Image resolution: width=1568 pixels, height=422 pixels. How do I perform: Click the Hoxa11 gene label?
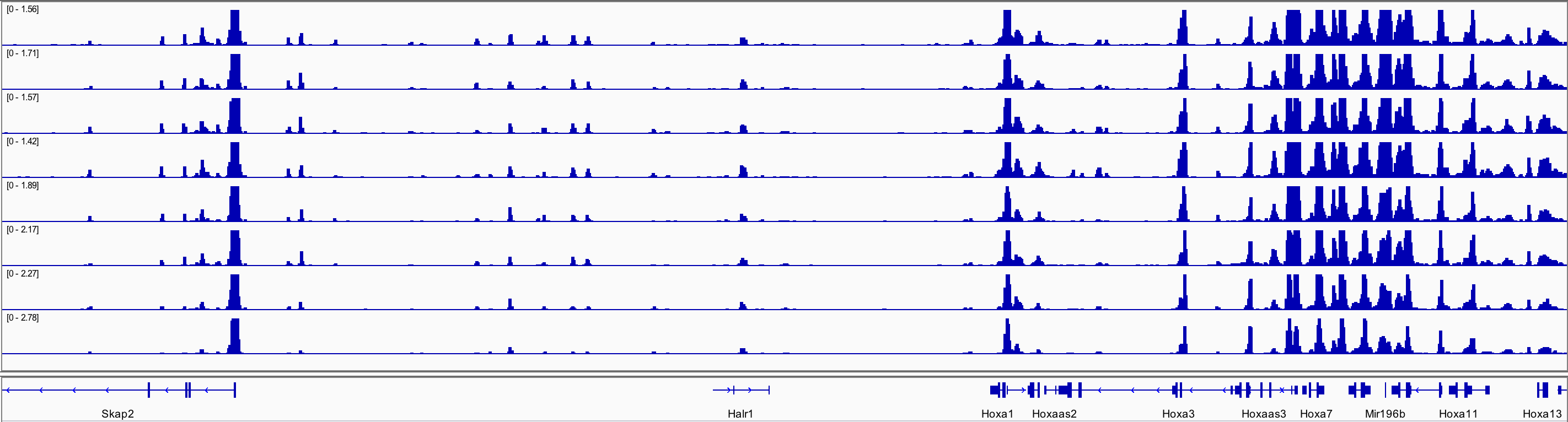coord(1458,414)
